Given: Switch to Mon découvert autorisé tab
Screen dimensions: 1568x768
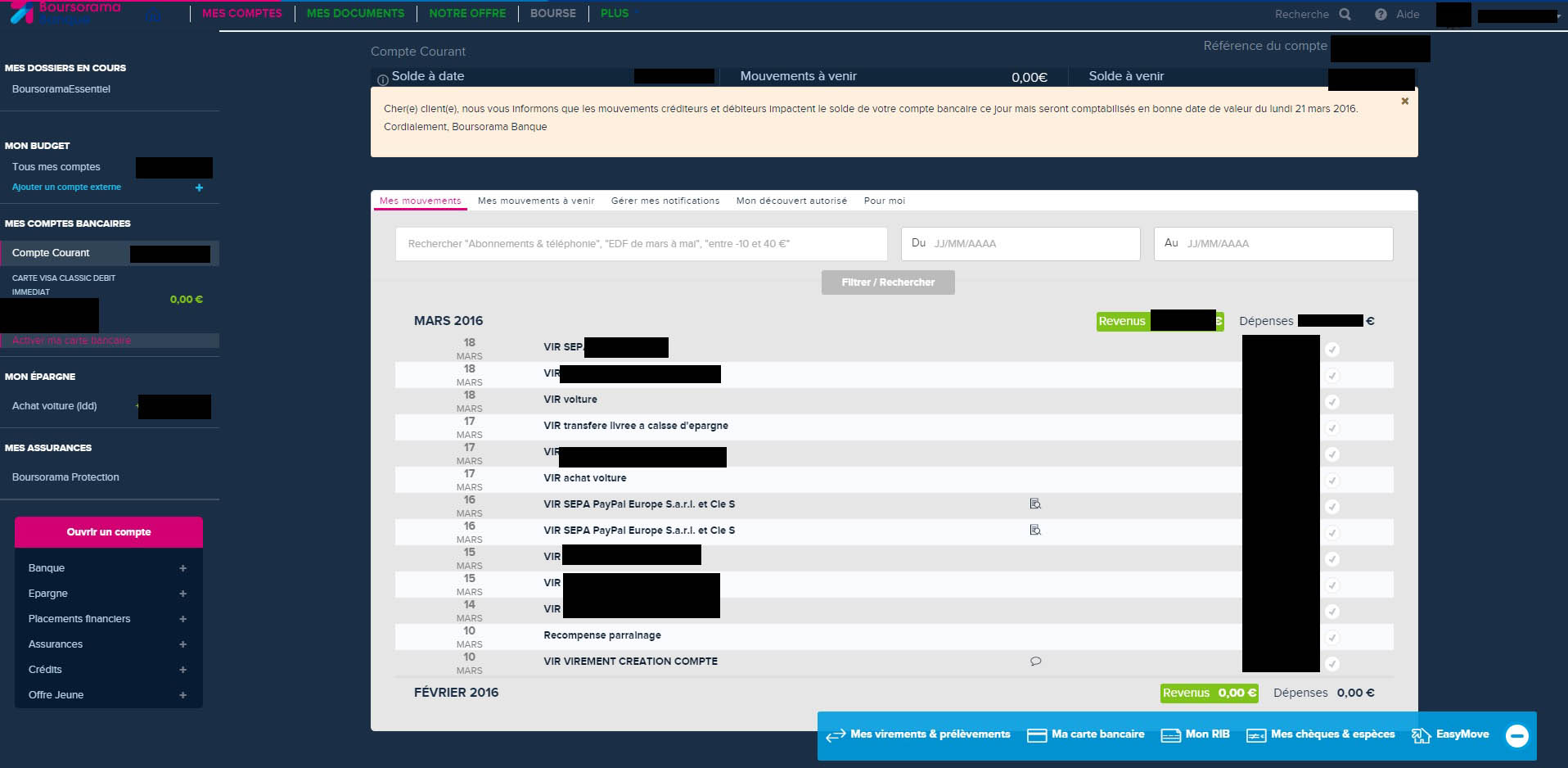Looking at the screenshot, I should (791, 201).
